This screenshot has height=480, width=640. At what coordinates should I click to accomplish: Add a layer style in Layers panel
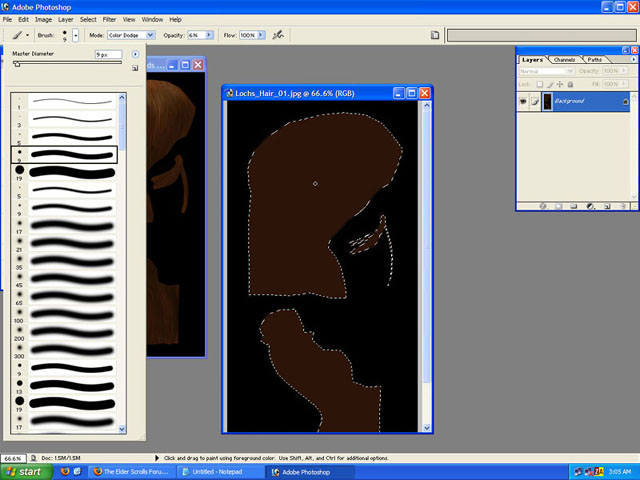(x=543, y=206)
